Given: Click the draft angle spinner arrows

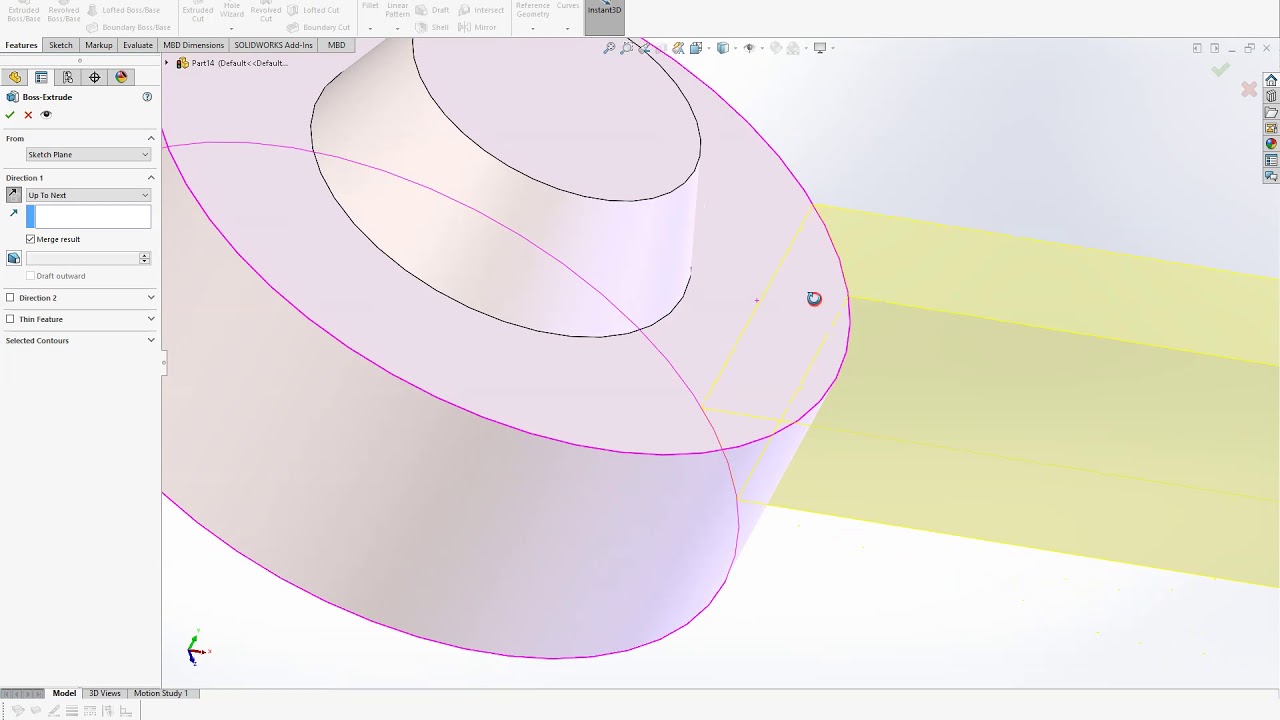Looking at the screenshot, I should pyautogui.click(x=144, y=258).
